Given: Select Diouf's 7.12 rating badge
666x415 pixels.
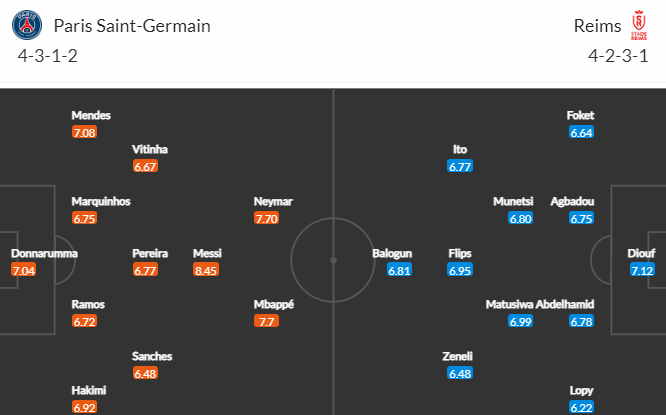Looking at the screenshot, I should 642,270.
